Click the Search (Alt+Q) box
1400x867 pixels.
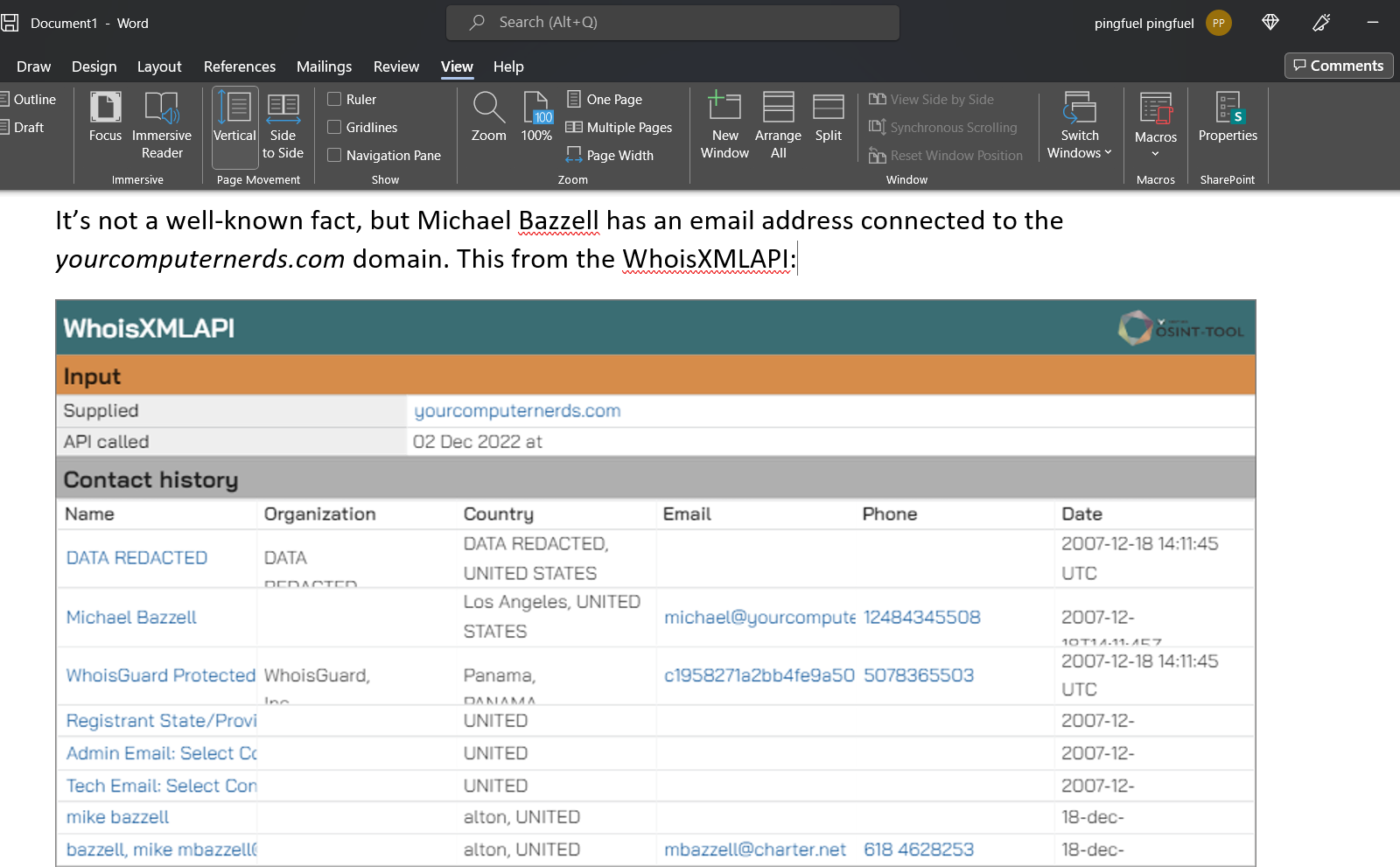coord(673,23)
